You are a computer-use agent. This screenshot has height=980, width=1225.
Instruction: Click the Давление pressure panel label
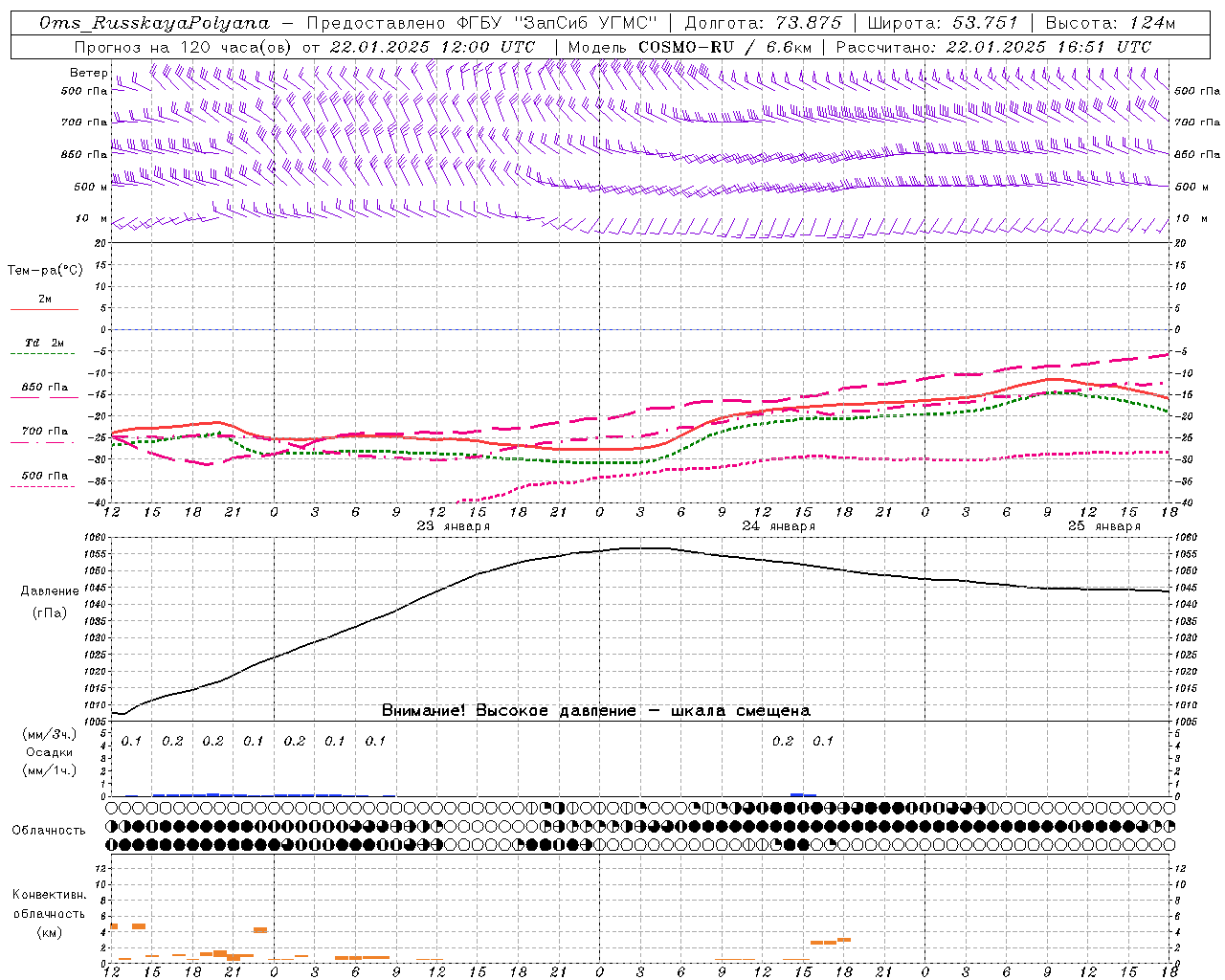(50, 591)
